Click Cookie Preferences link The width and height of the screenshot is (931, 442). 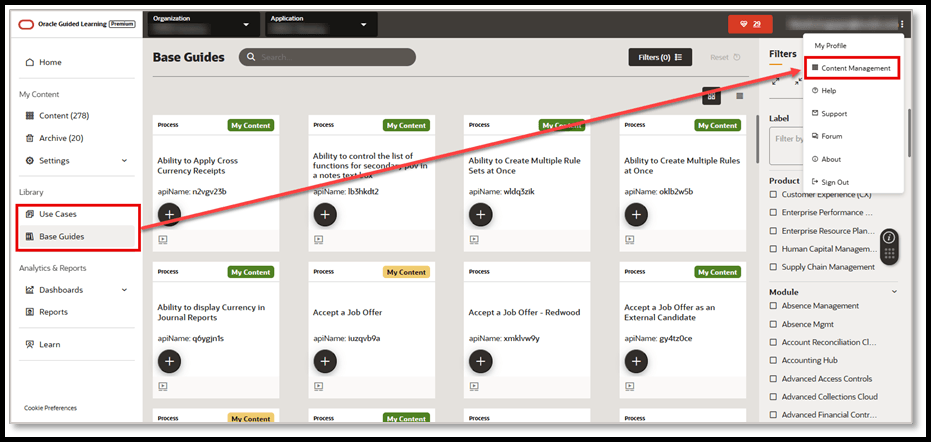(50, 408)
